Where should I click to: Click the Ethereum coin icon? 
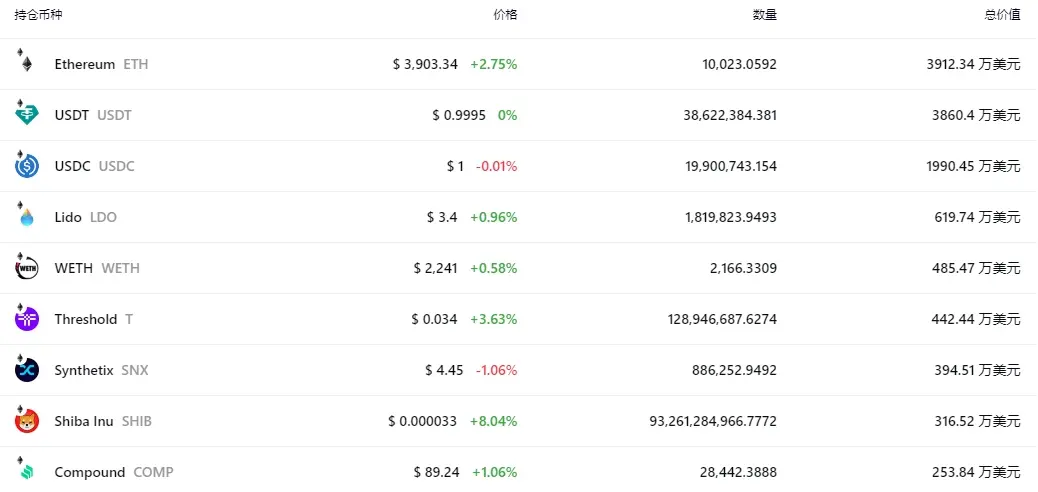click(26, 64)
